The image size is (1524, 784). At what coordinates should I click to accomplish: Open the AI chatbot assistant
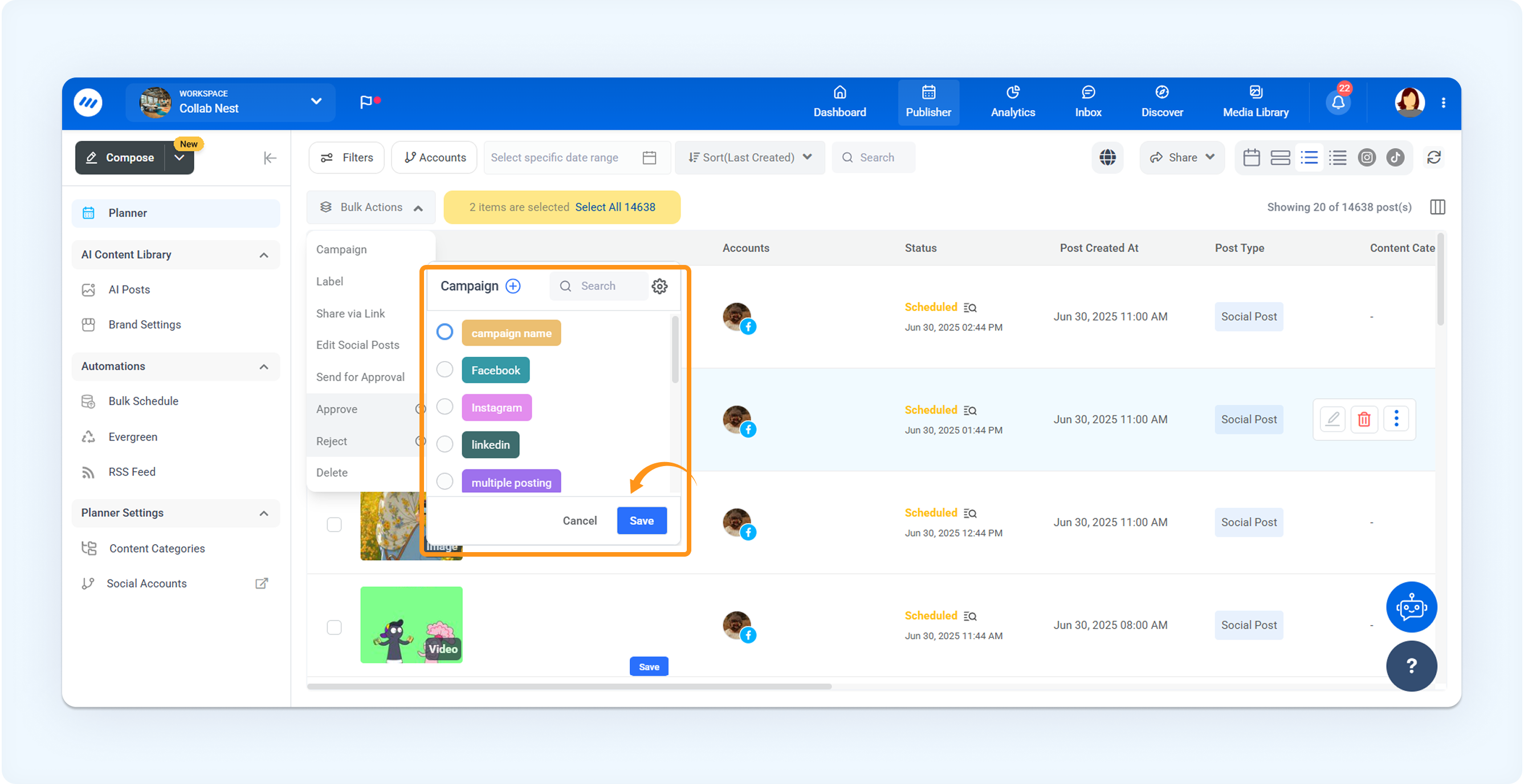(1412, 607)
